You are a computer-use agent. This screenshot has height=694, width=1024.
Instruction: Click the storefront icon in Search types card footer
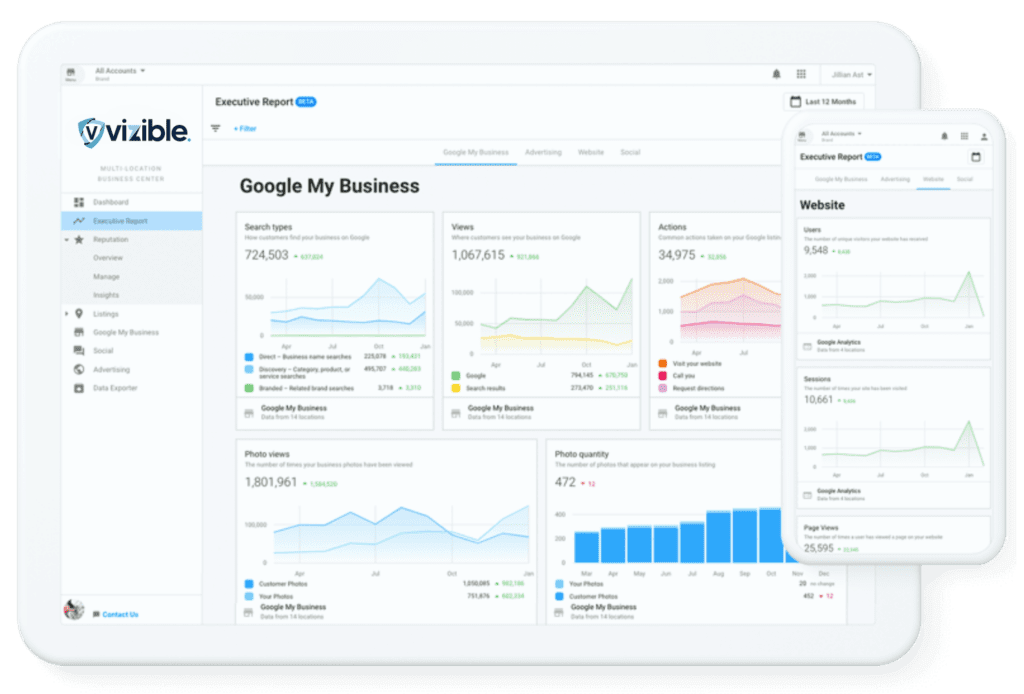pos(249,413)
